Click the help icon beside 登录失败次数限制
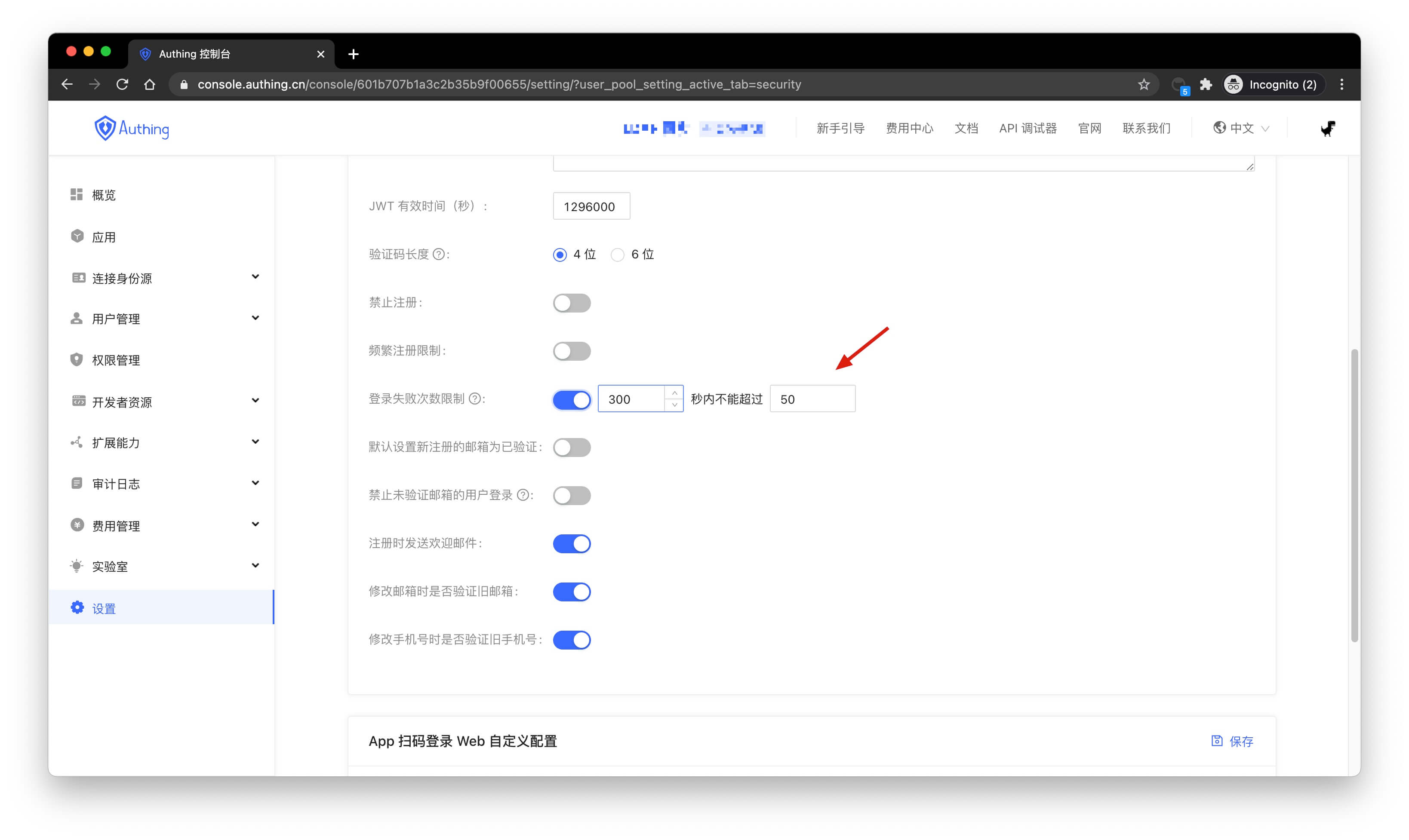 (x=475, y=399)
